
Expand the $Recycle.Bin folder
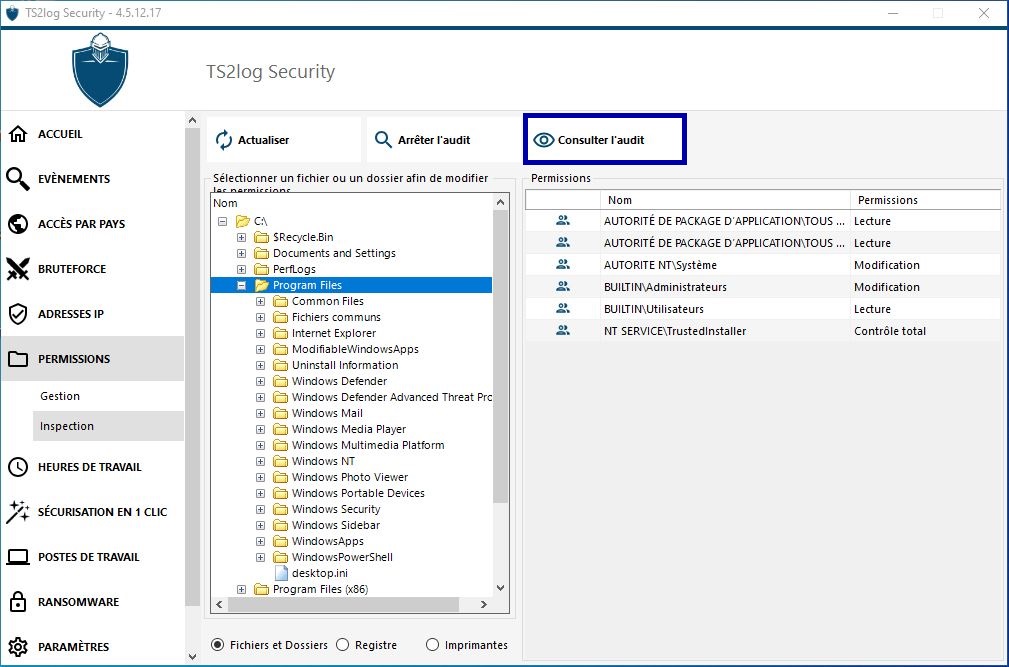click(x=241, y=237)
